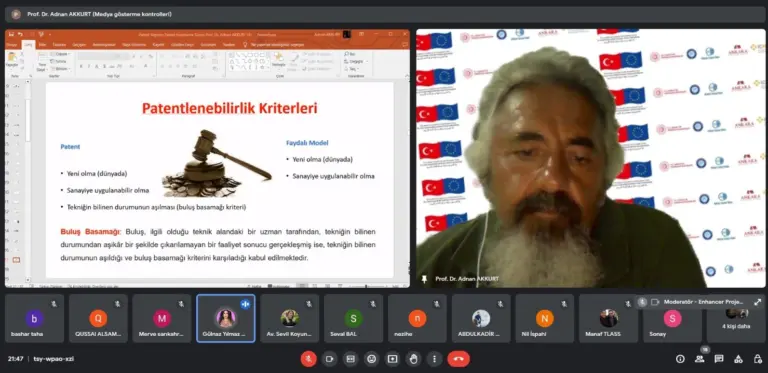
Task: Toggle bold K formatting button
Action: point(81,66)
